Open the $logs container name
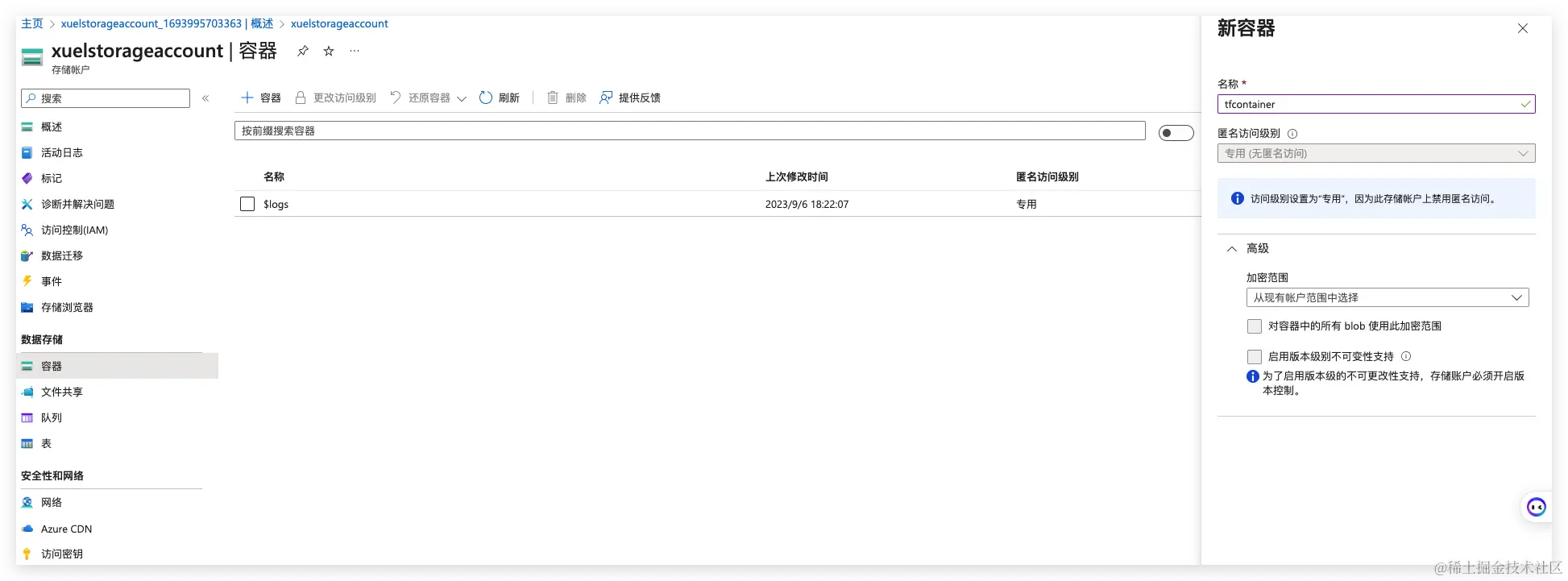Screen dimensions: 1568x581 (x=276, y=204)
